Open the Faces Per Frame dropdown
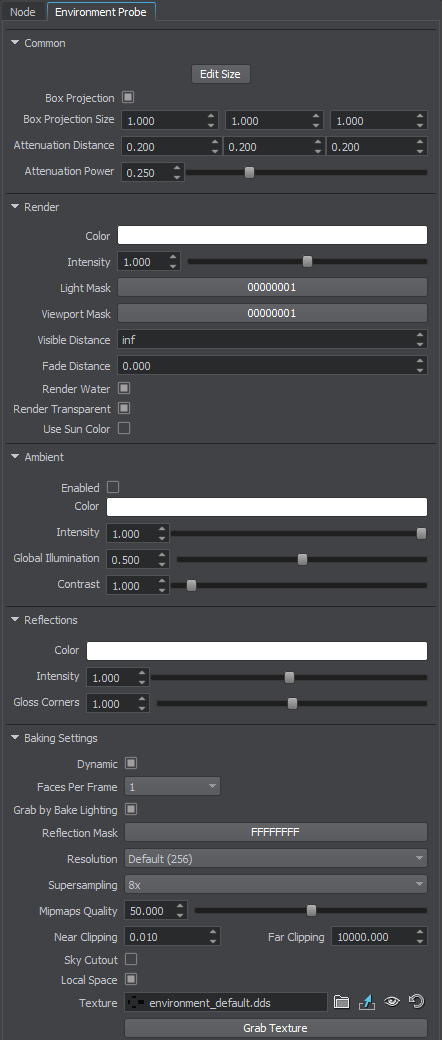 173,787
